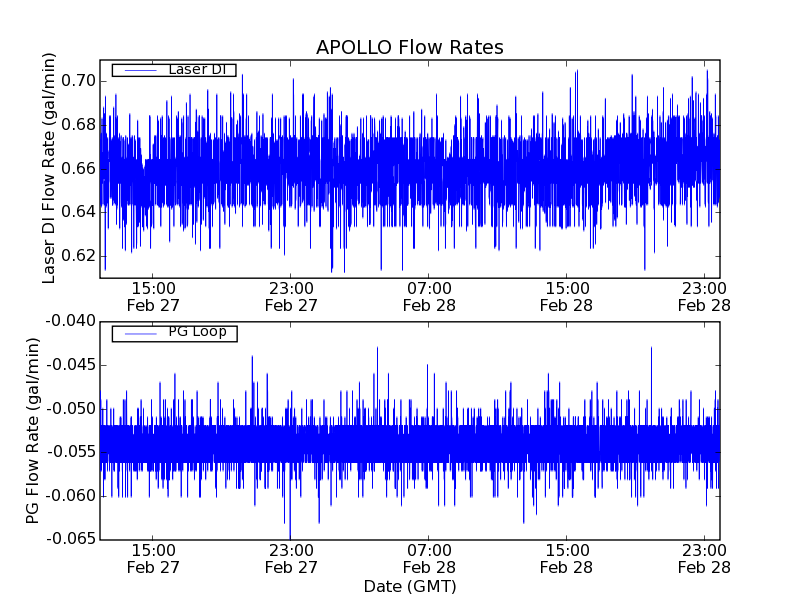The height and width of the screenshot is (600, 800).
Task: Click the 0.62 tick label on top plot
Action: click(78, 256)
